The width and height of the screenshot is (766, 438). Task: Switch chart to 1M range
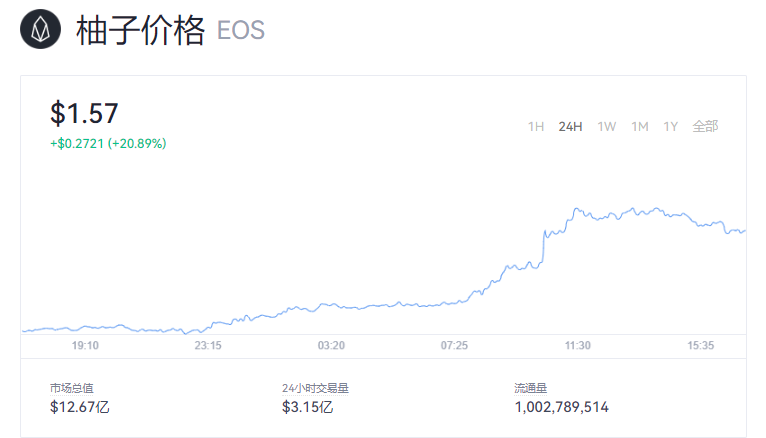pos(639,126)
